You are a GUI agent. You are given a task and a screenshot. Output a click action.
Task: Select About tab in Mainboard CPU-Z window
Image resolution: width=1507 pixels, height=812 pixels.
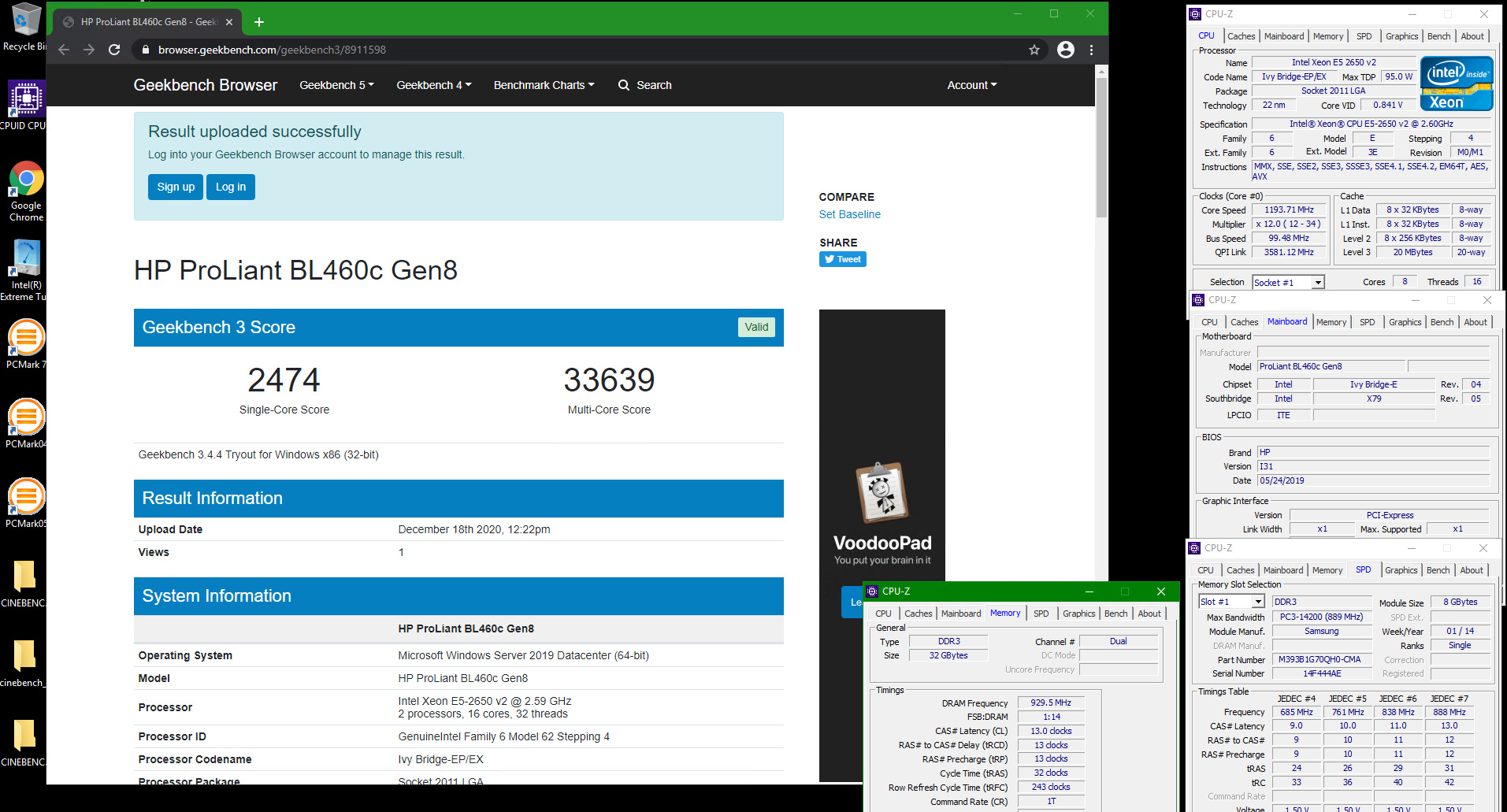[1475, 322]
